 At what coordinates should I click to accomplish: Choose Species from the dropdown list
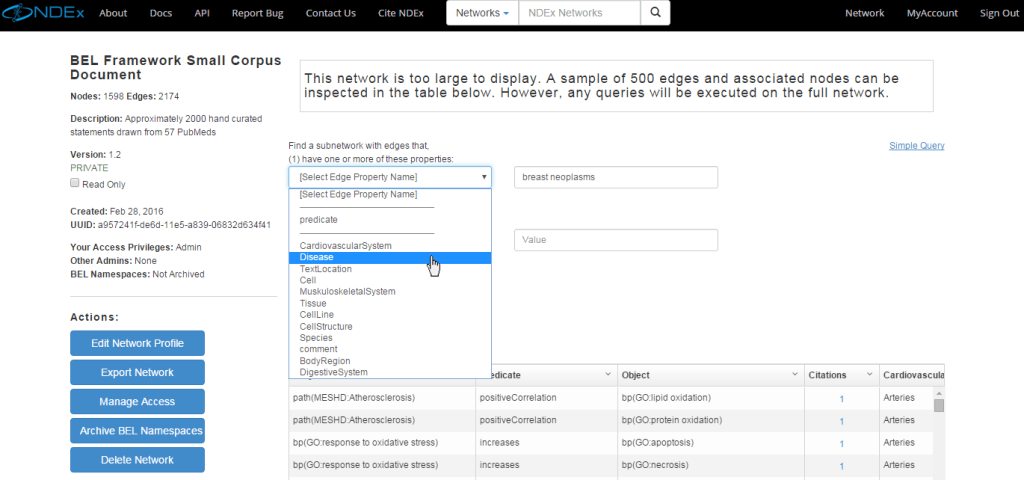390,338
